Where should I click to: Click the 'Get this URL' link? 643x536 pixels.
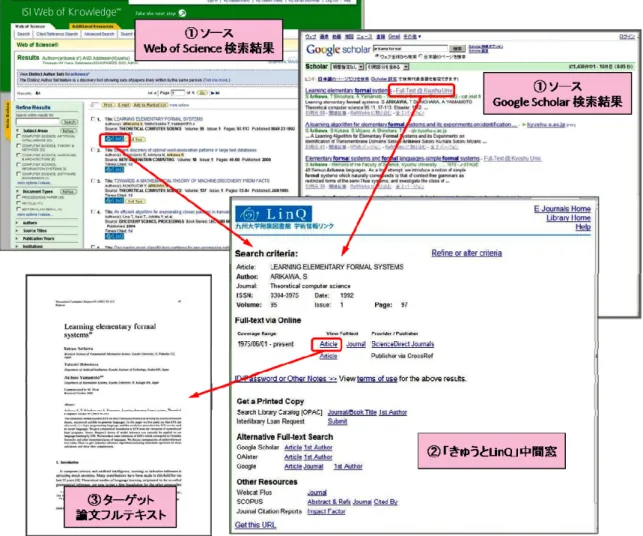coord(255,525)
